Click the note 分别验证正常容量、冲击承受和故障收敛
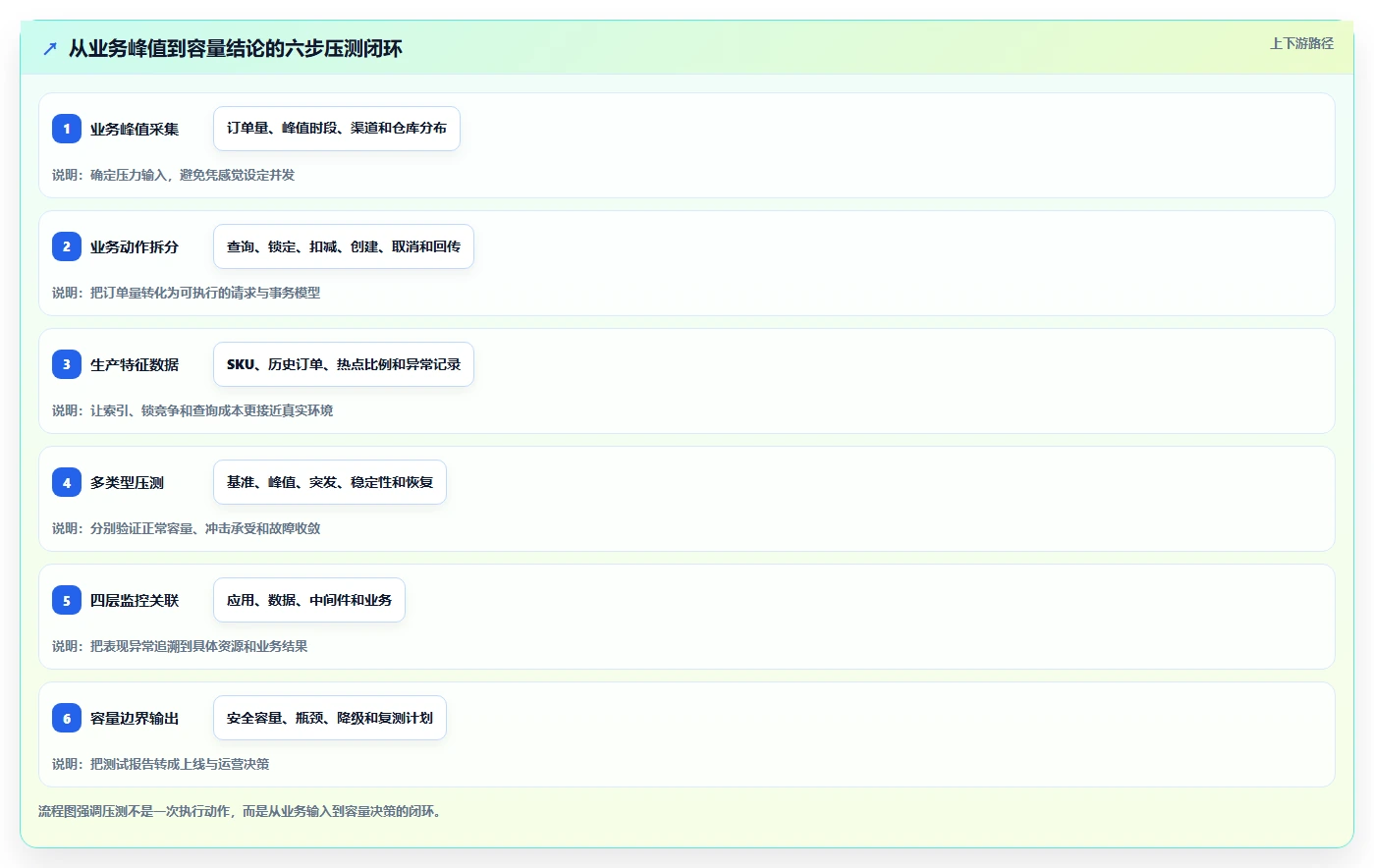The image size is (1374, 868). 205,528
